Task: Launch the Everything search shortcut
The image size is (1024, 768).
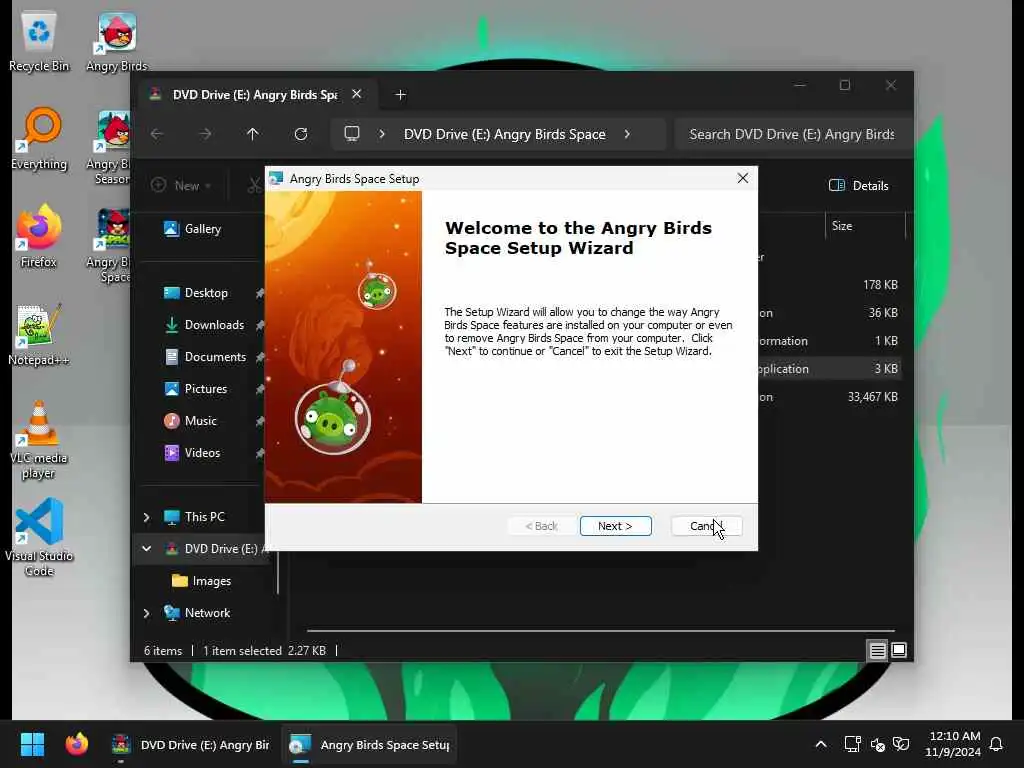Action: coord(39,139)
